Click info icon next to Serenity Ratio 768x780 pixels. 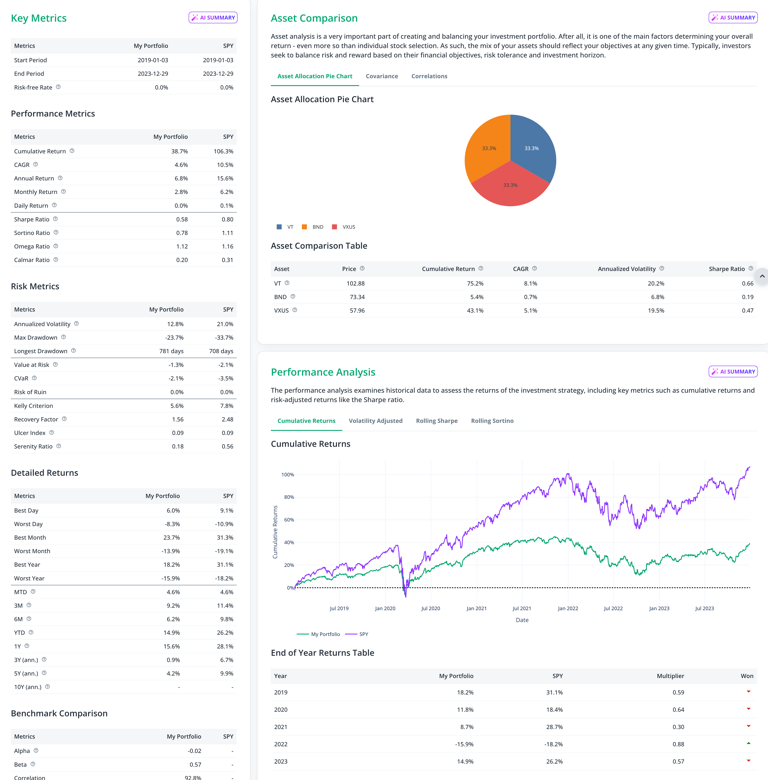59,446
